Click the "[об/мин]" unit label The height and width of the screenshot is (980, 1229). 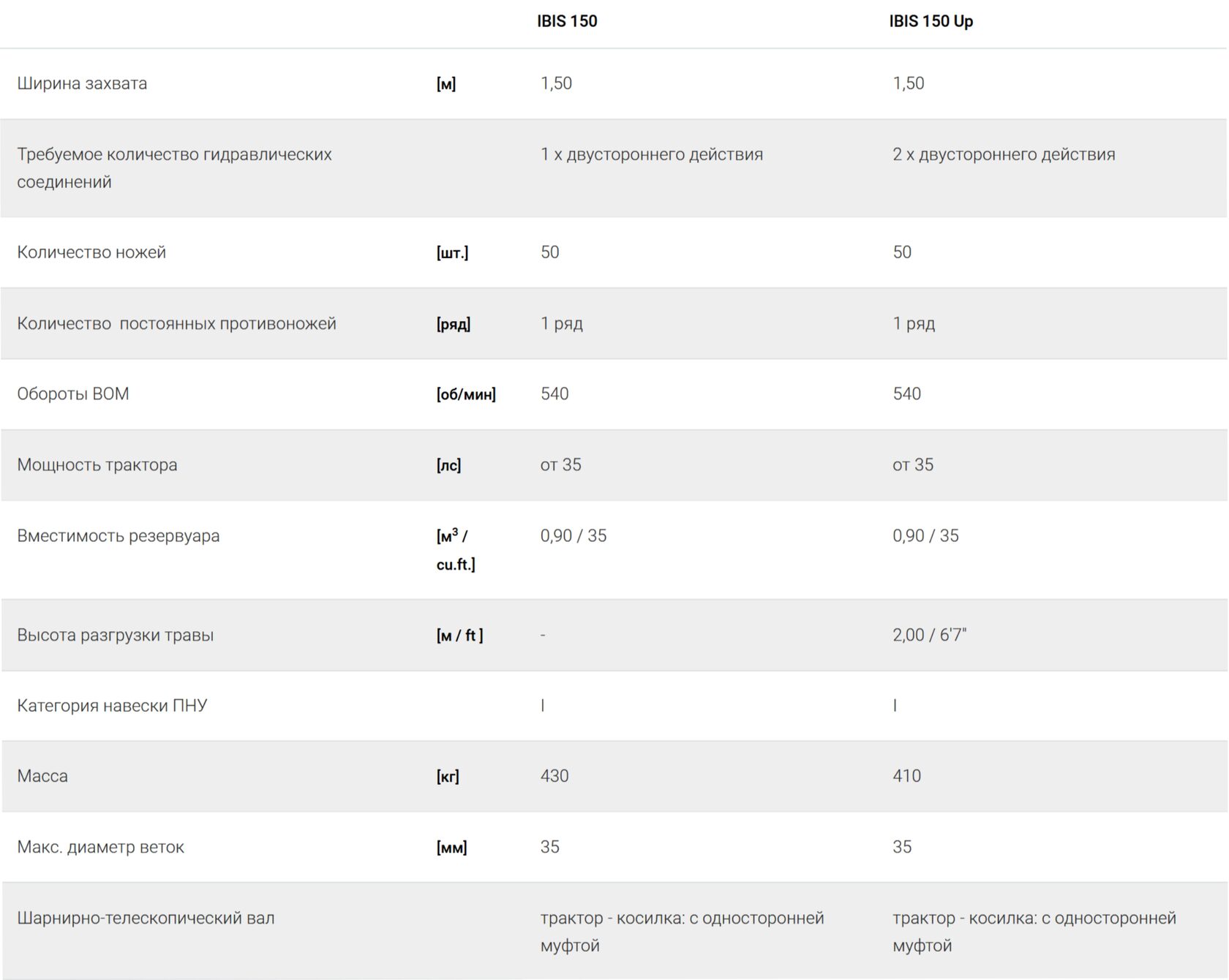point(466,394)
